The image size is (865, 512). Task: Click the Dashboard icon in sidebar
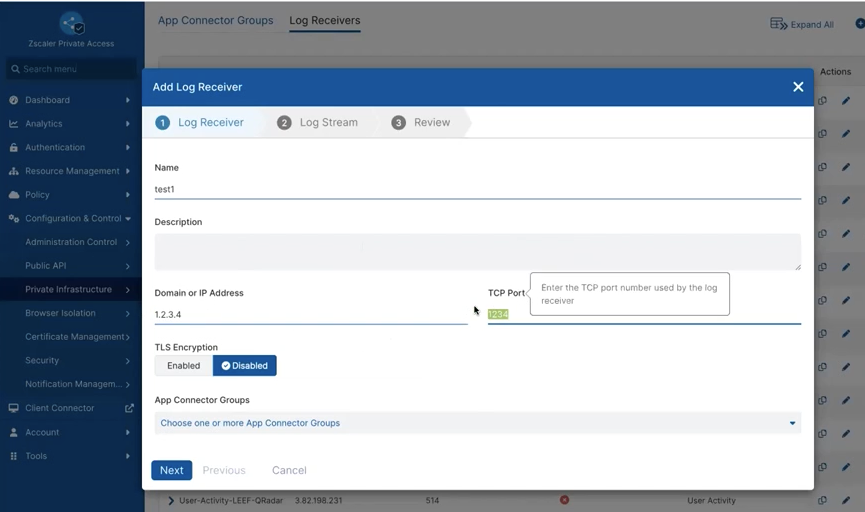tap(14, 100)
